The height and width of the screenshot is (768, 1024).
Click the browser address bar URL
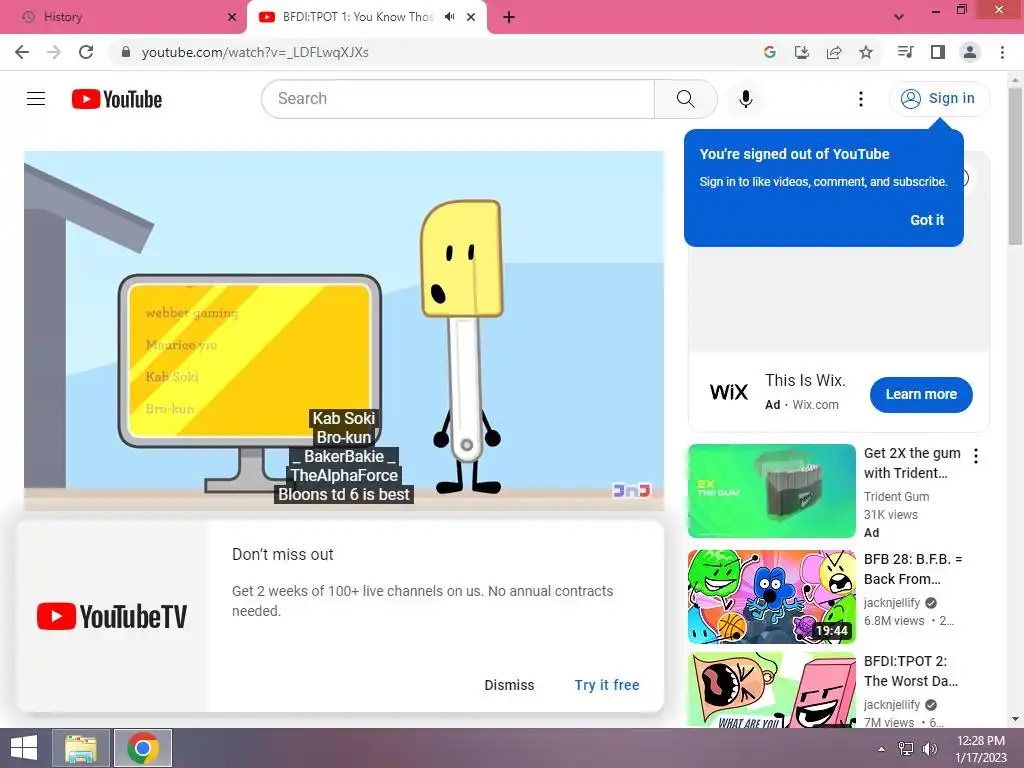tap(255, 52)
